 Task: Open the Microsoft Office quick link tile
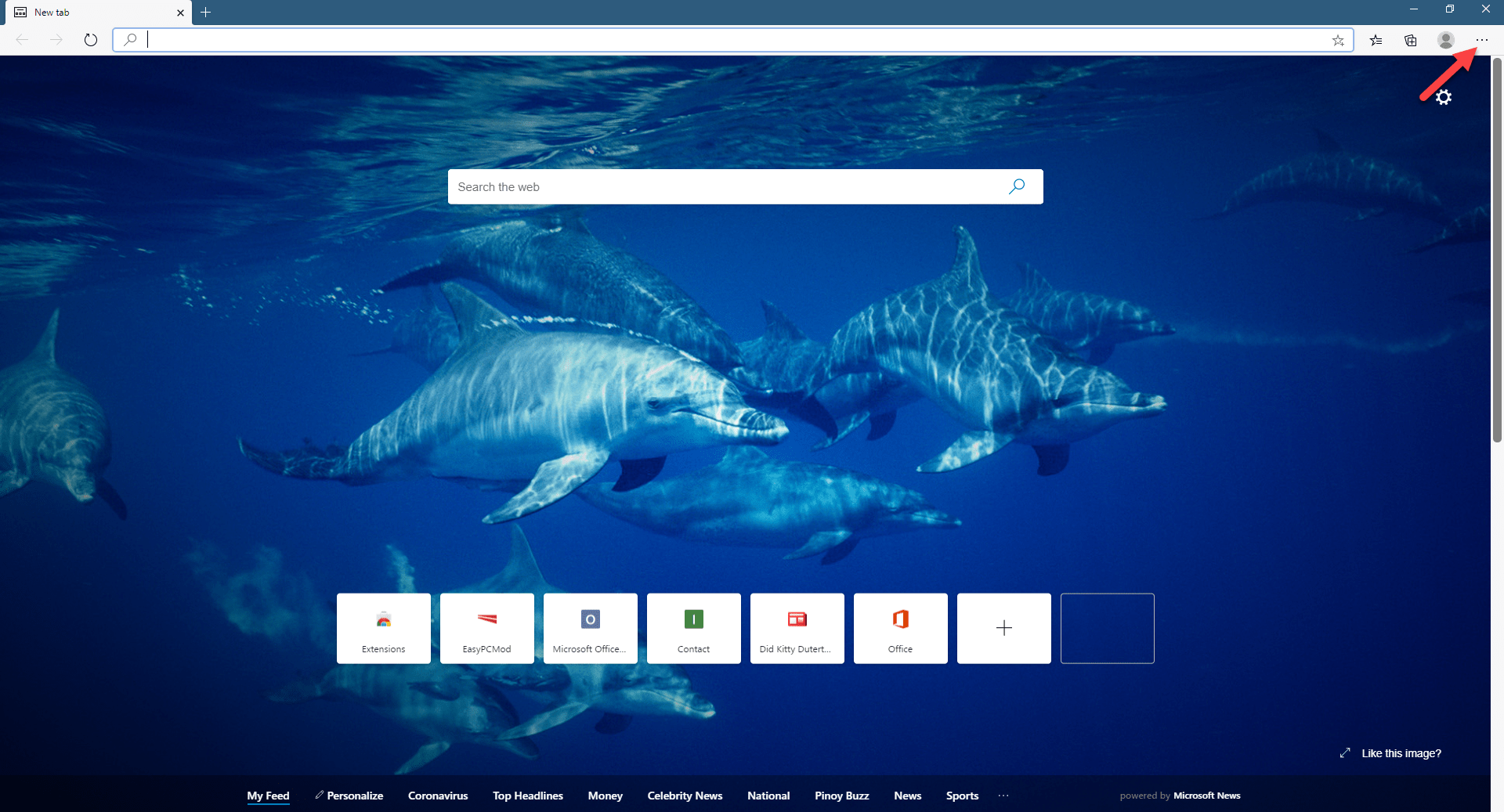591,628
